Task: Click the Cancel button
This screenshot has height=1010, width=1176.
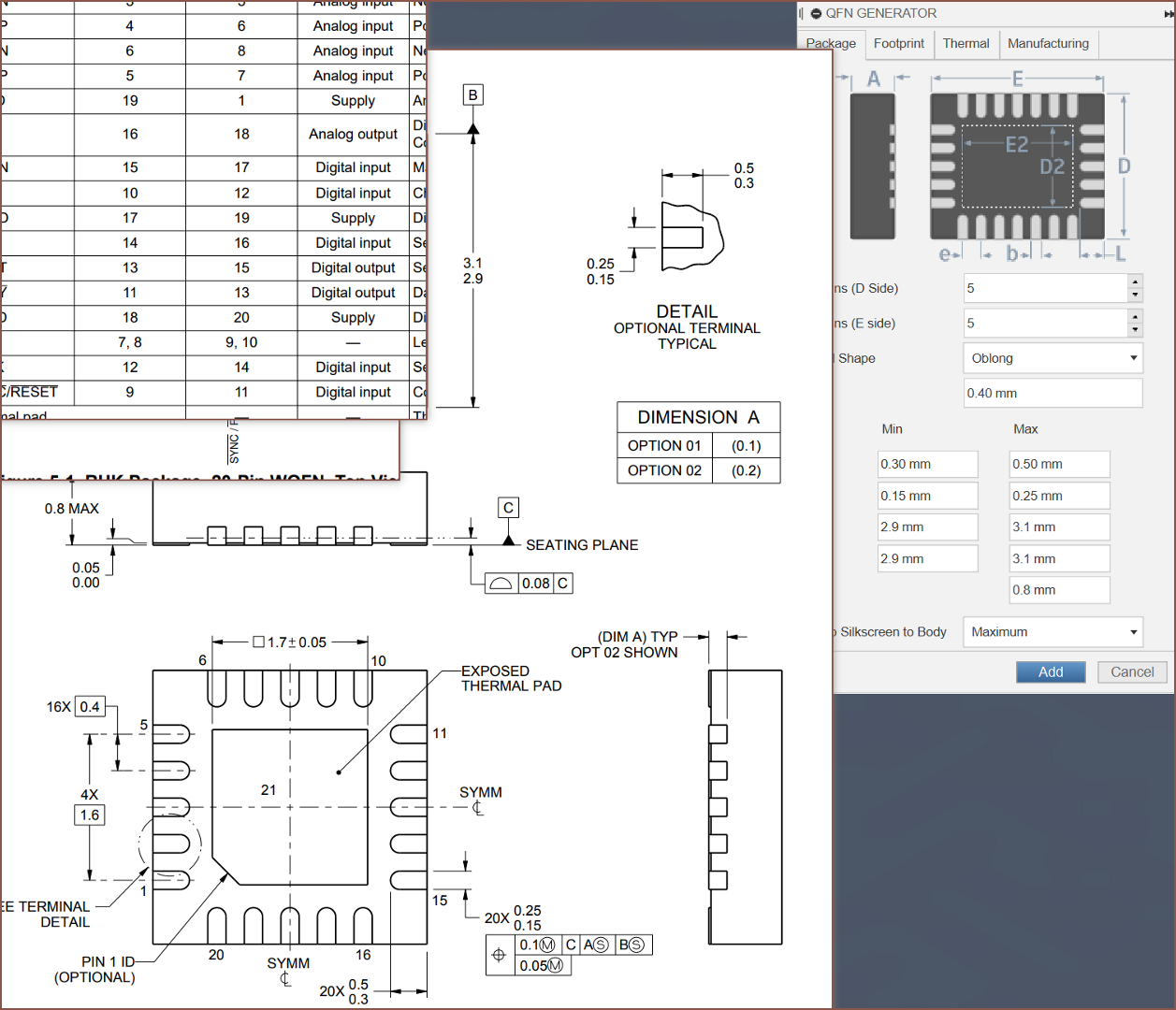Action: coord(1132,672)
